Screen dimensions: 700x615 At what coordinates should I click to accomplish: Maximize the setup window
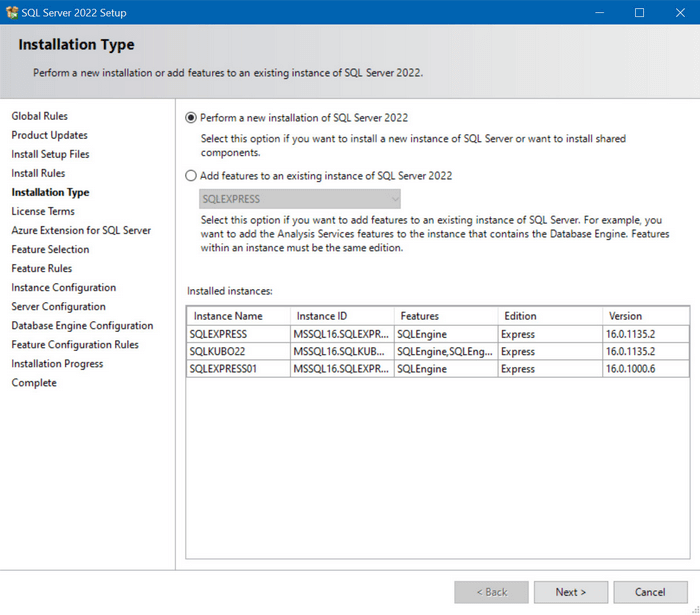pos(639,13)
